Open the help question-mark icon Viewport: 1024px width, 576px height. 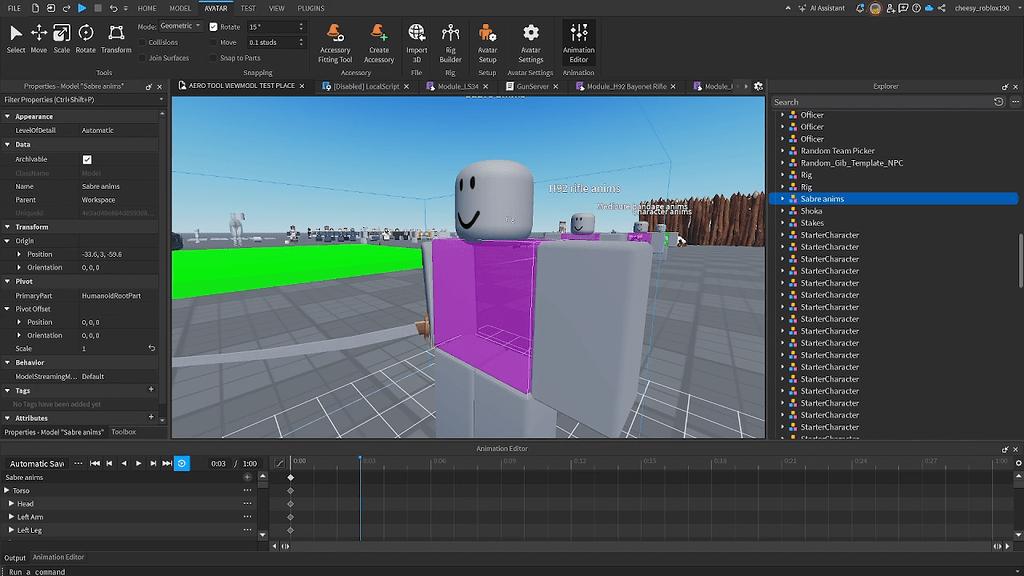pyautogui.click(x=916, y=8)
